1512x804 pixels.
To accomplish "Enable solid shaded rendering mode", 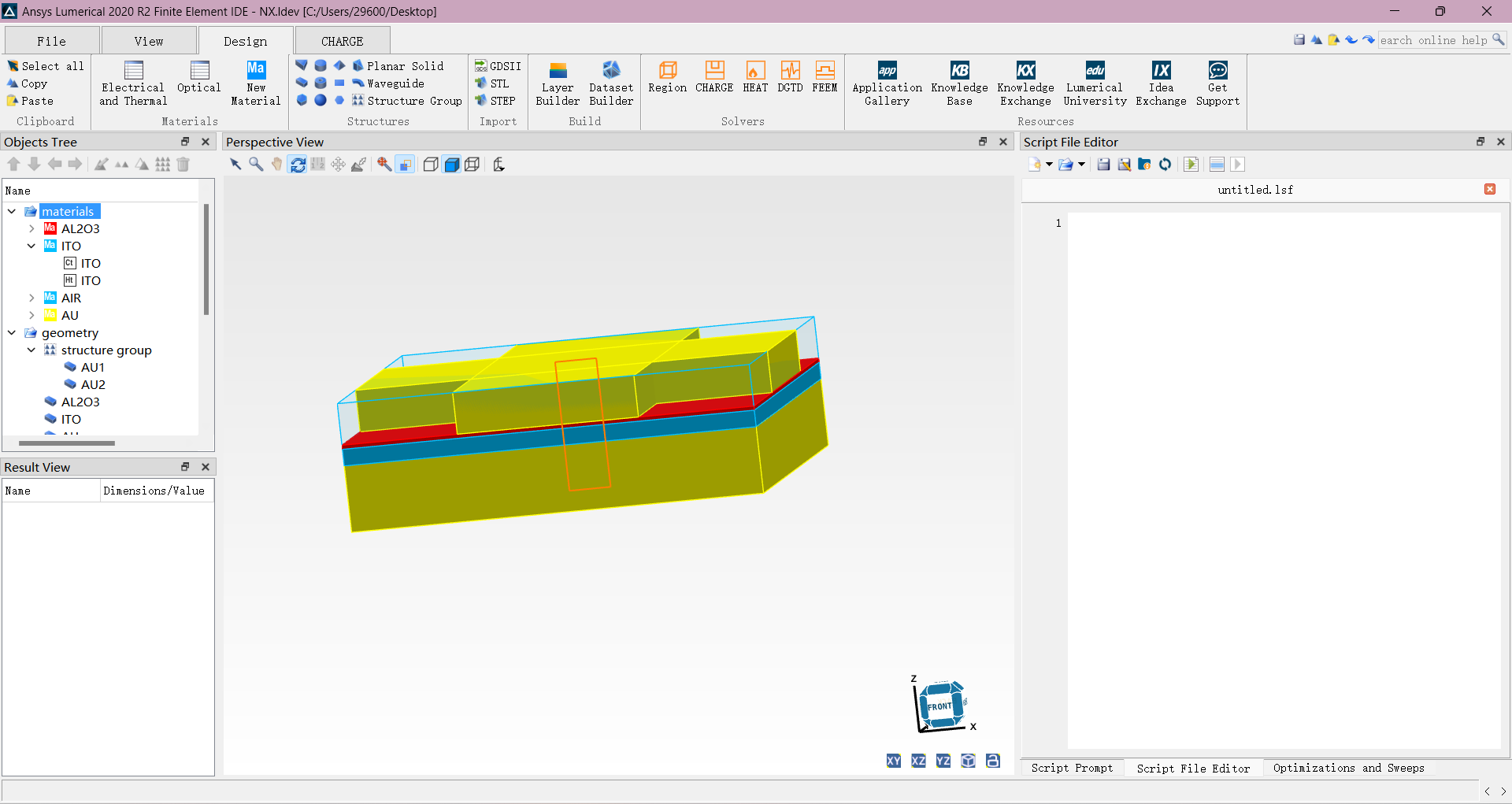I will click(x=451, y=164).
